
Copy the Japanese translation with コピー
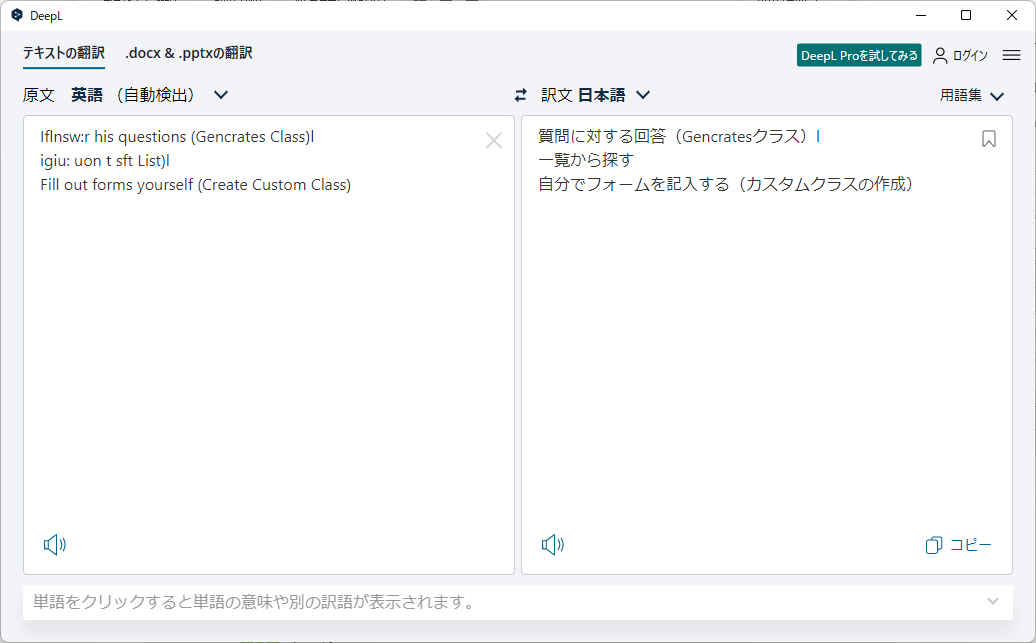coord(960,545)
